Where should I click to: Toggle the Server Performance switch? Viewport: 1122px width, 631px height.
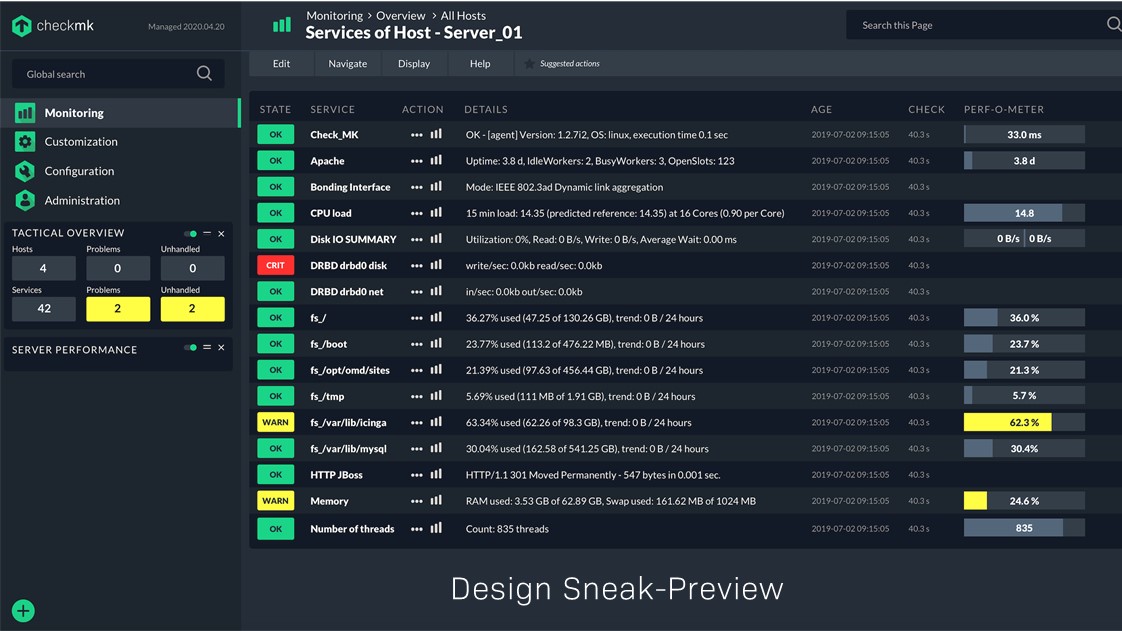[x=190, y=348]
